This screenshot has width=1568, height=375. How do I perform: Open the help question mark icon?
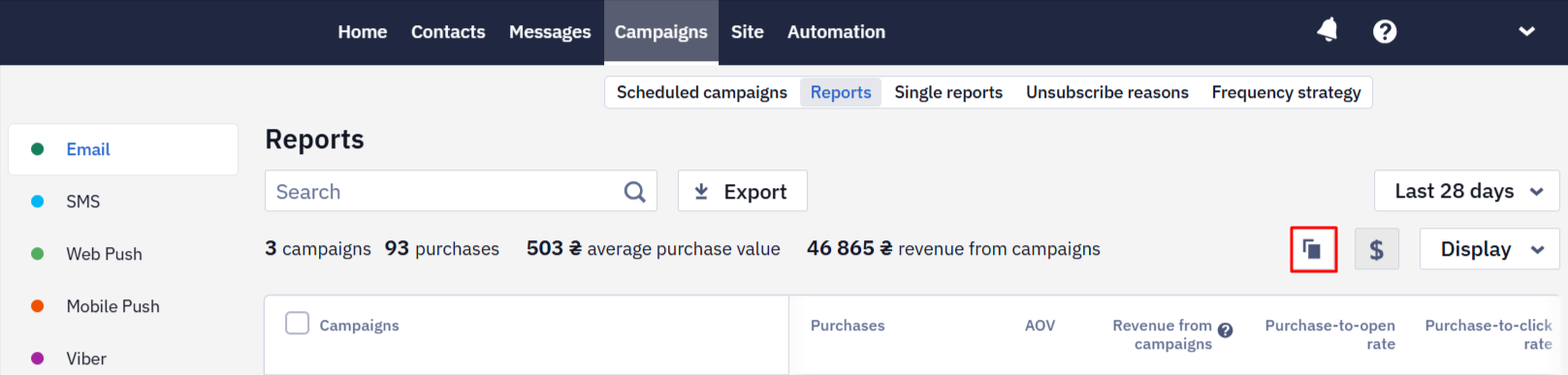(1385, 32)
